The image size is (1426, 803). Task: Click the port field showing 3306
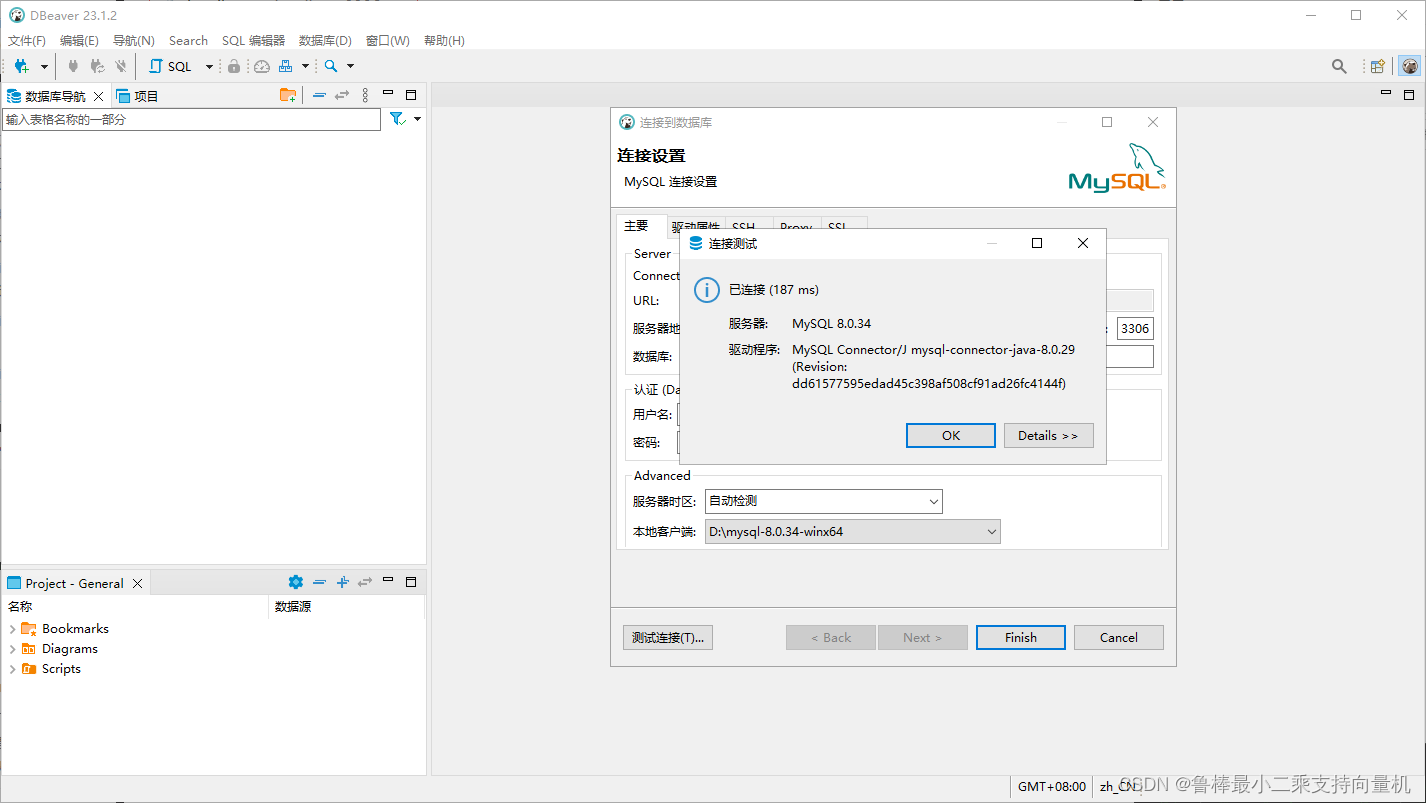(x=1135, y=329)
